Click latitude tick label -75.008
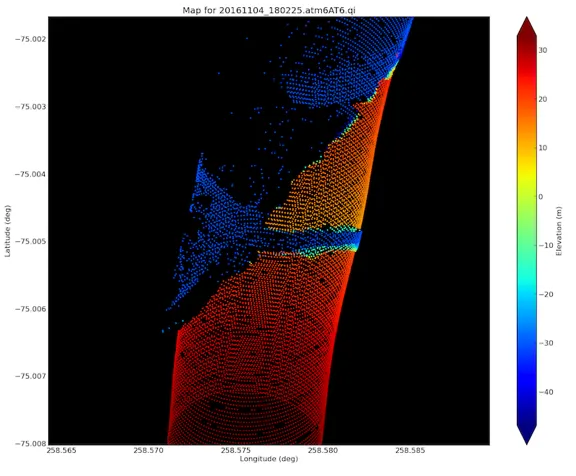This screenshot has width=576, height=476. (x=31, y=444)
